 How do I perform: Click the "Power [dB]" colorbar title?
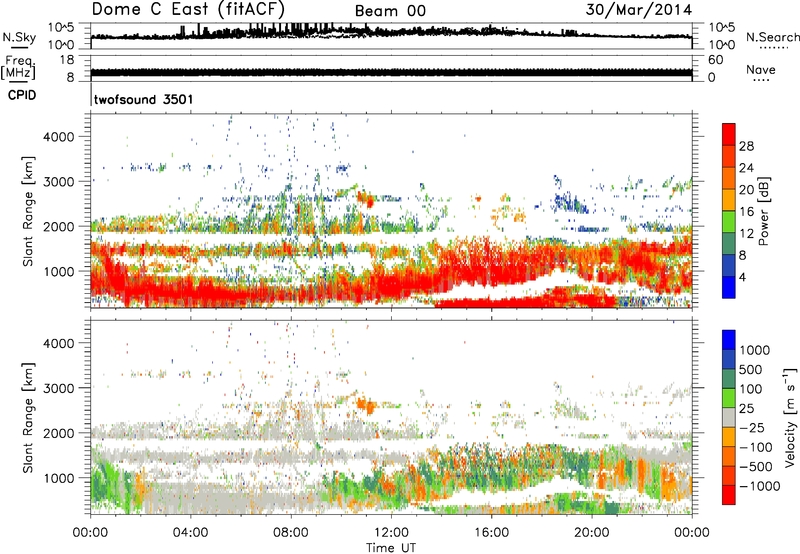[x=764, y=211]
